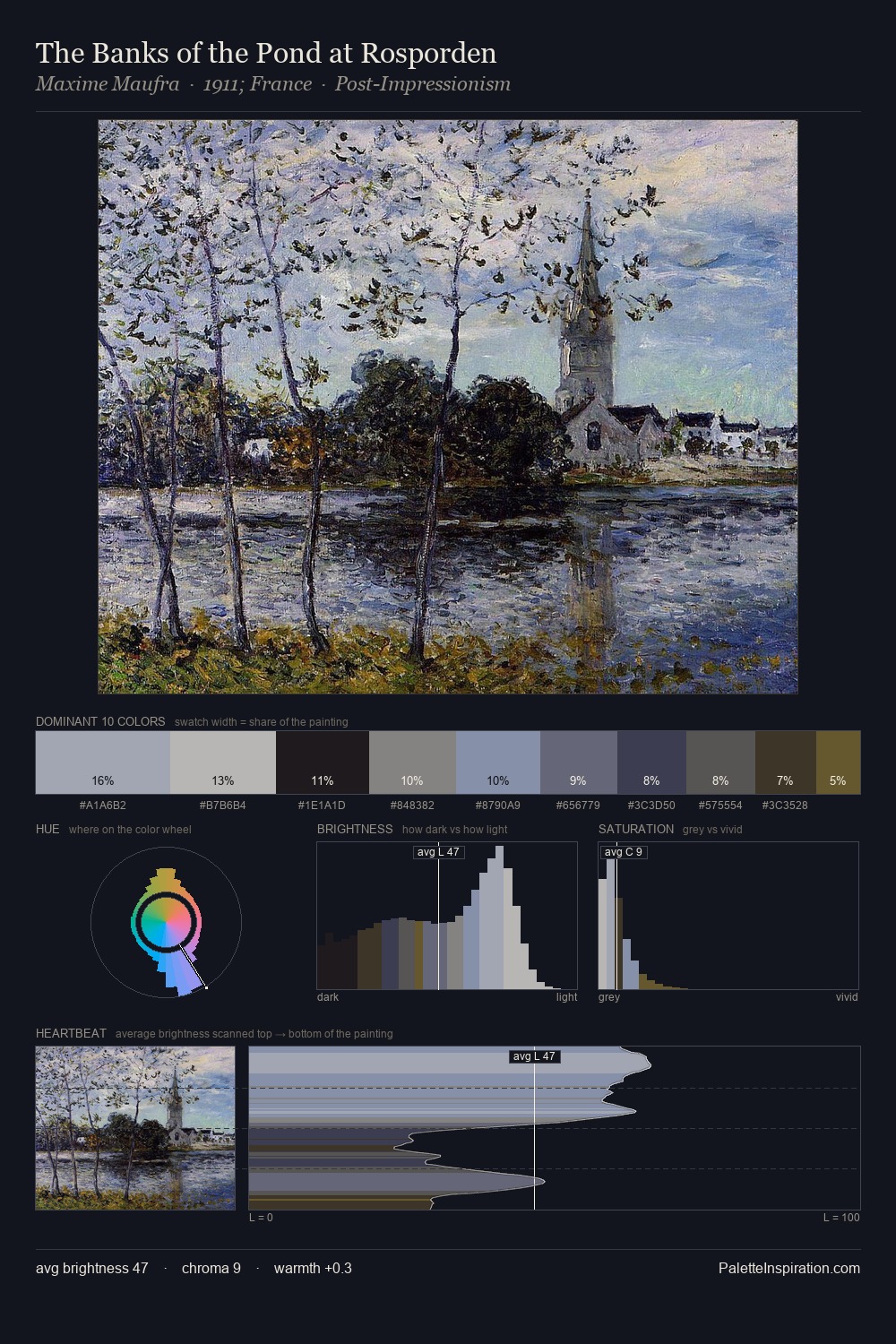The image size is (896, 1344).
Task: Open the PaletteInspiration.com link
Action: pyautogui.click(x=789, y=1268)
